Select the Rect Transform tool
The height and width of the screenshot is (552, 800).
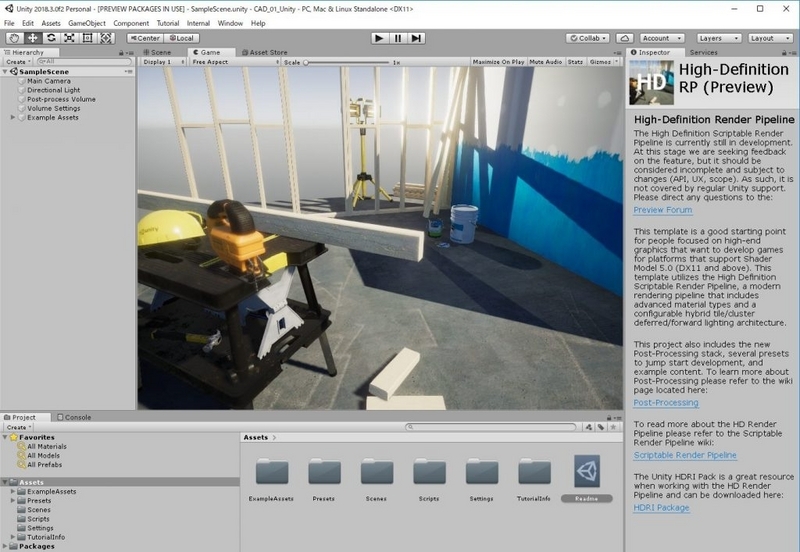(87, 38)
